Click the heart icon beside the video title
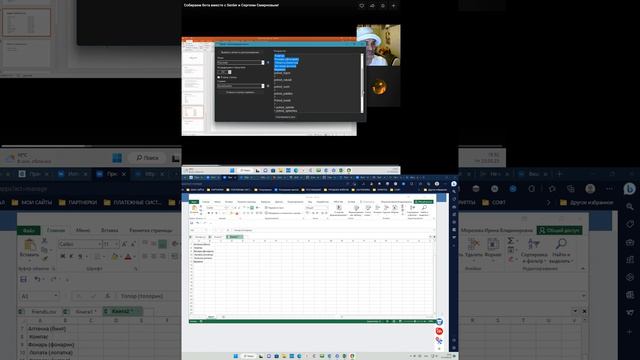The height and width of the screenshot is (360, 640). tap(362, 6)
